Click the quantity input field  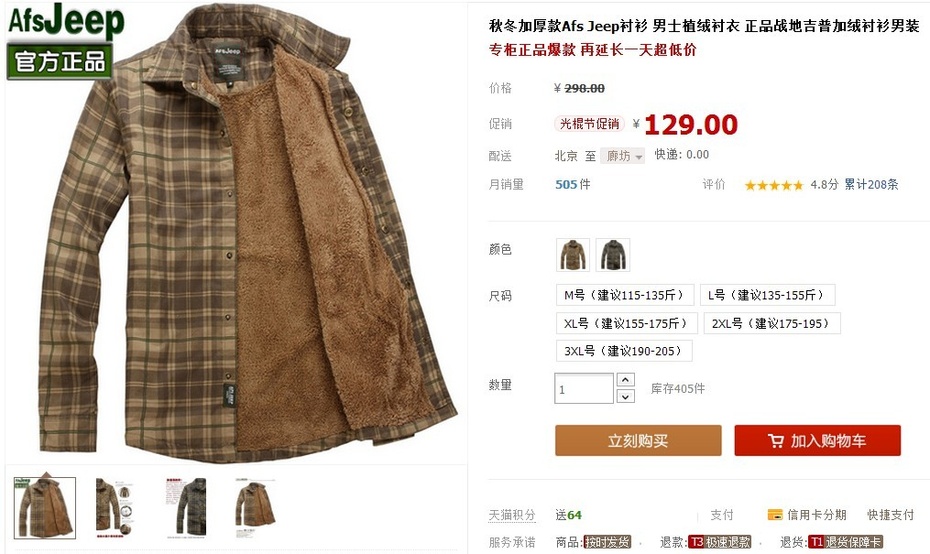tap(584, 389)
